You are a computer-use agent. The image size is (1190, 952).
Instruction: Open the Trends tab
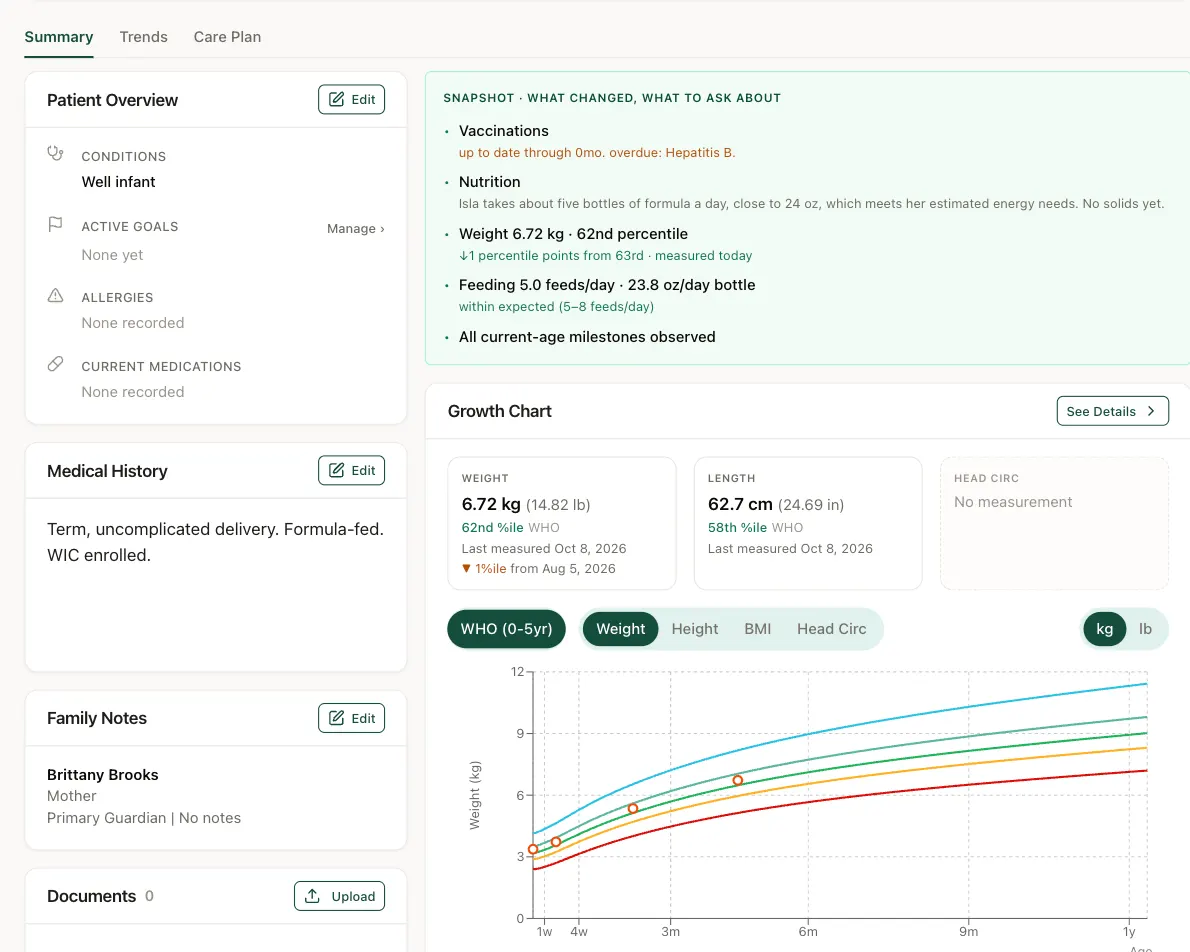coord(143,36)
